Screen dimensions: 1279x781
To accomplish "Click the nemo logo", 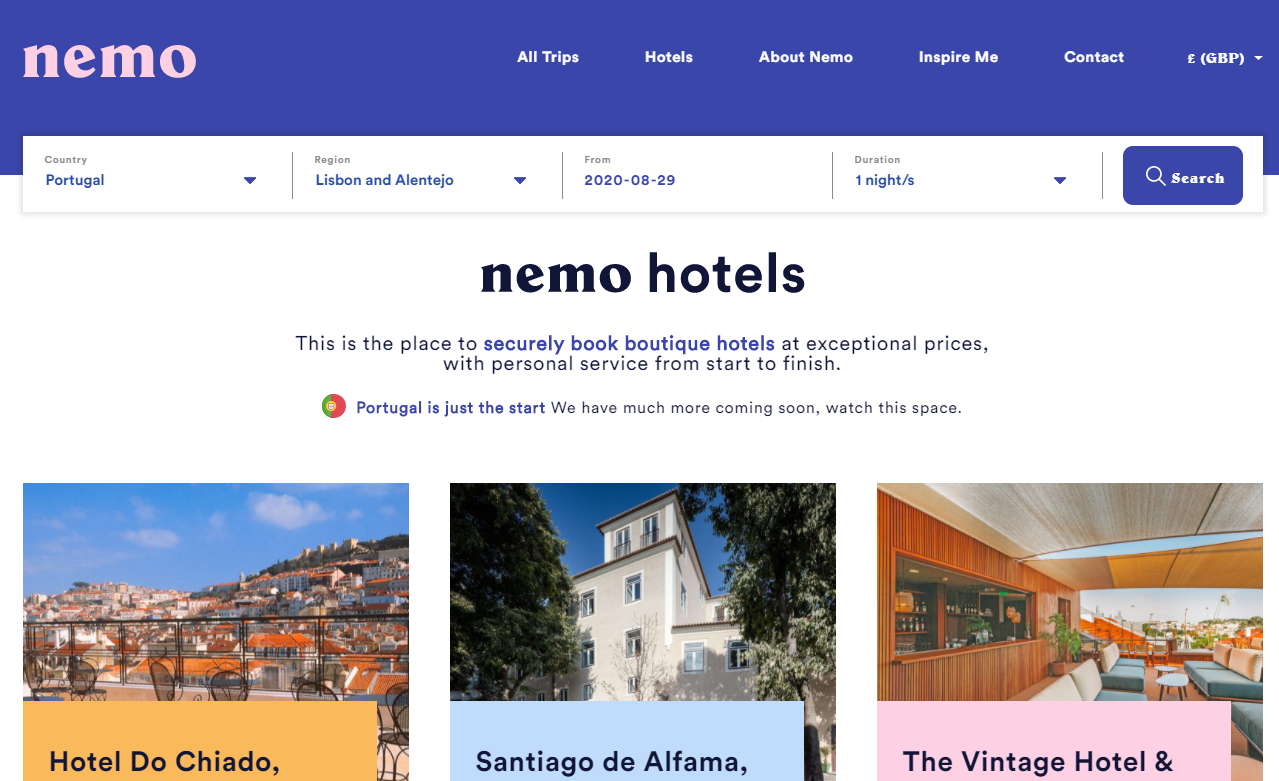I will click(110, 60).
